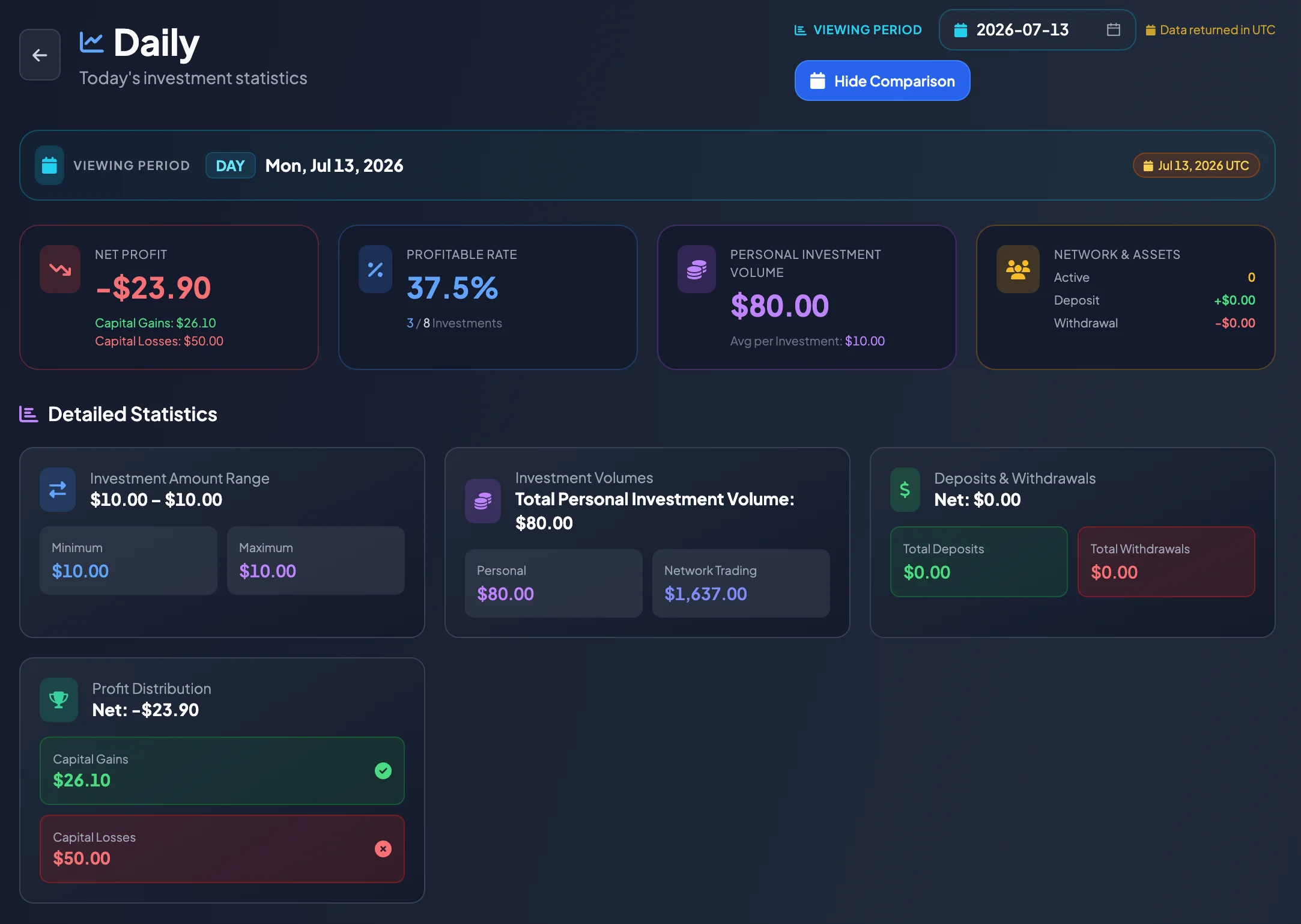Click the Minimum $10.00 tile
Image resolution: width=1301 pixels, height=924 pixels.
tap(129, 561)
